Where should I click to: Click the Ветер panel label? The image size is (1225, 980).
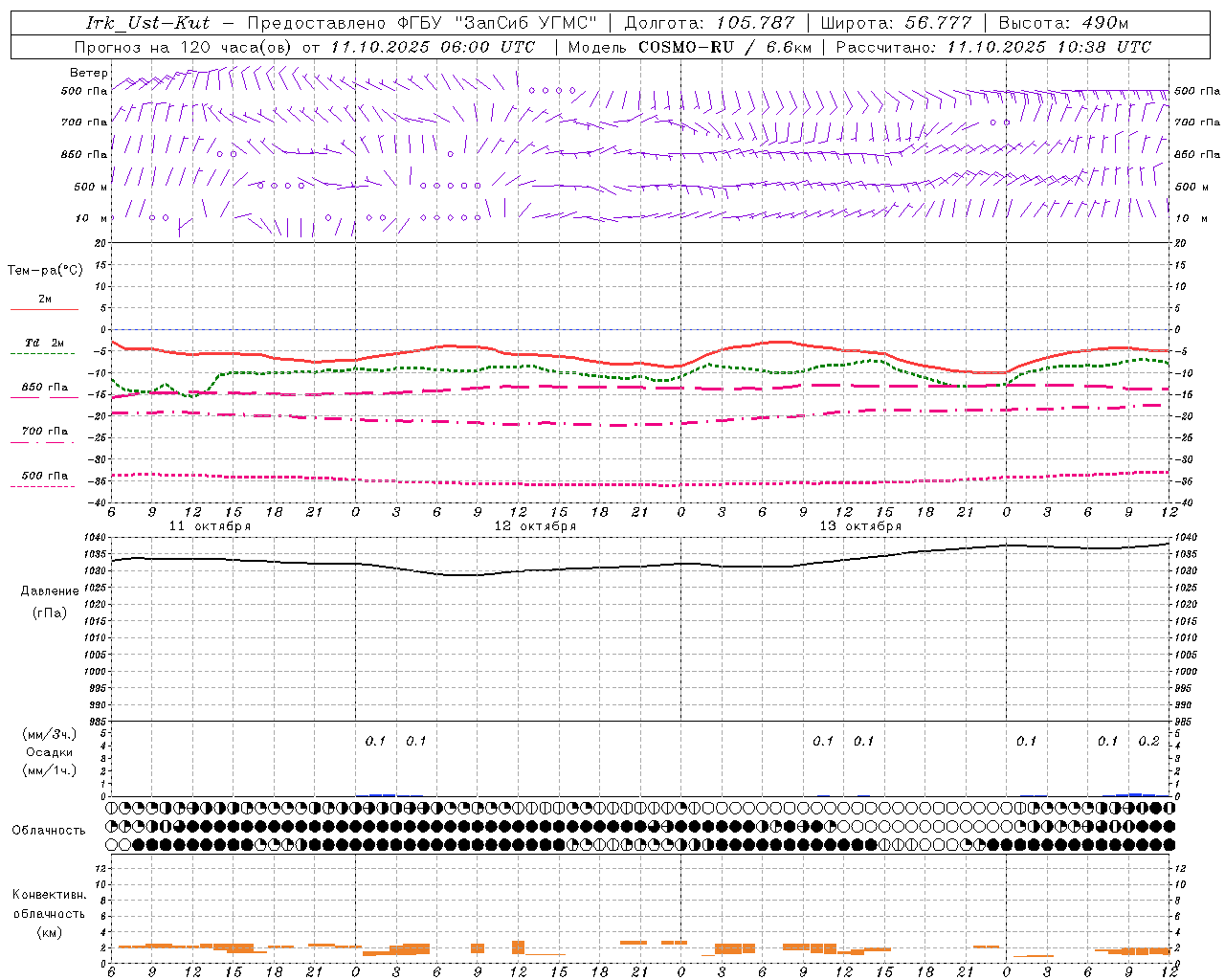click(89, 73)
